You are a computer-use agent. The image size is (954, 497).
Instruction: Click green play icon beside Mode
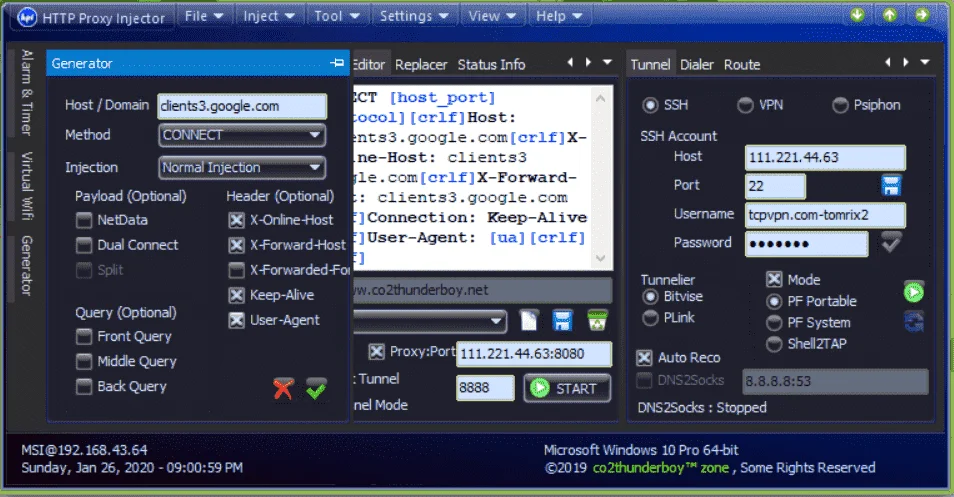coord(913,293)
